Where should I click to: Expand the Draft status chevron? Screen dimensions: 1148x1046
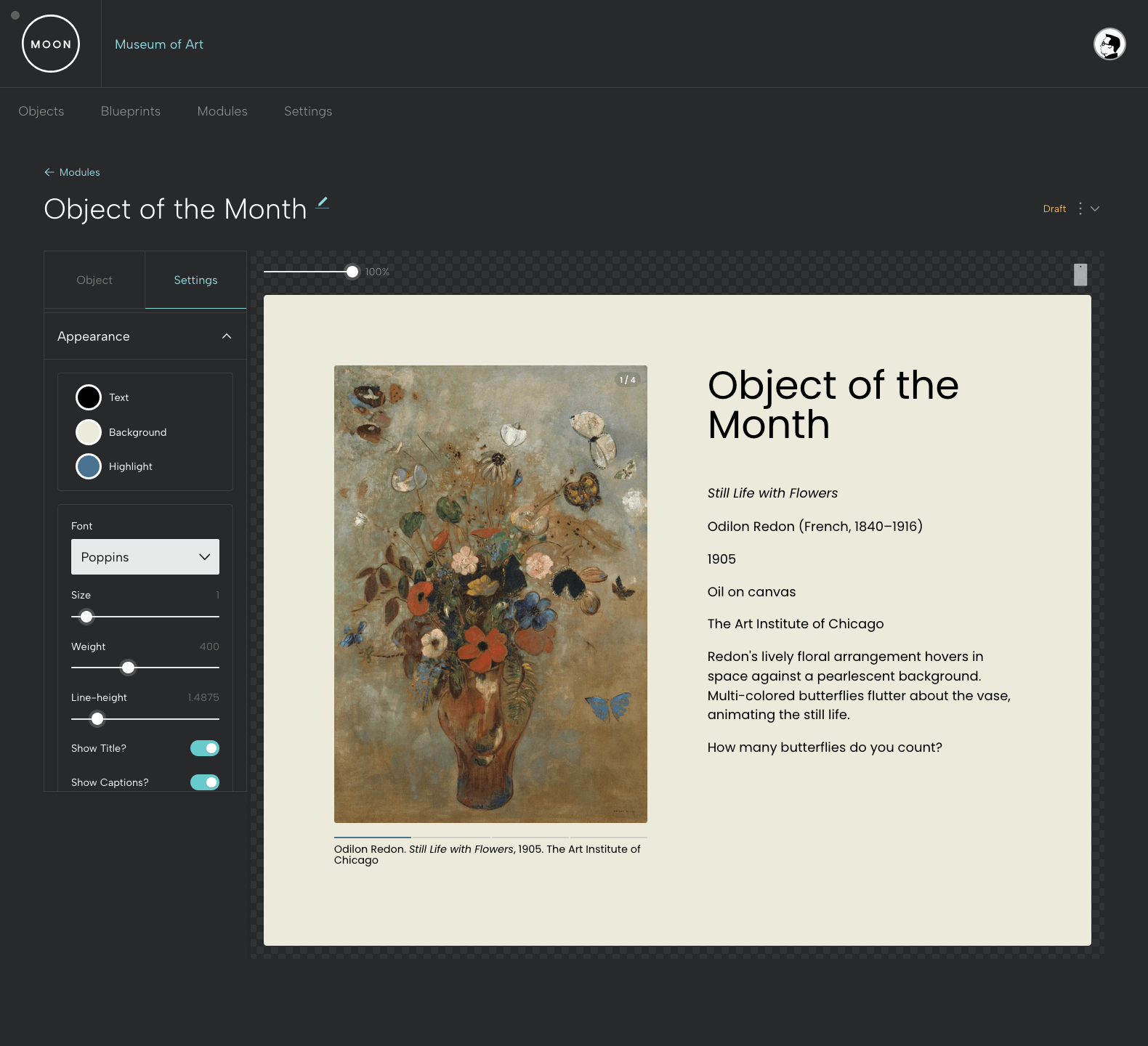tap(1095, 208)
